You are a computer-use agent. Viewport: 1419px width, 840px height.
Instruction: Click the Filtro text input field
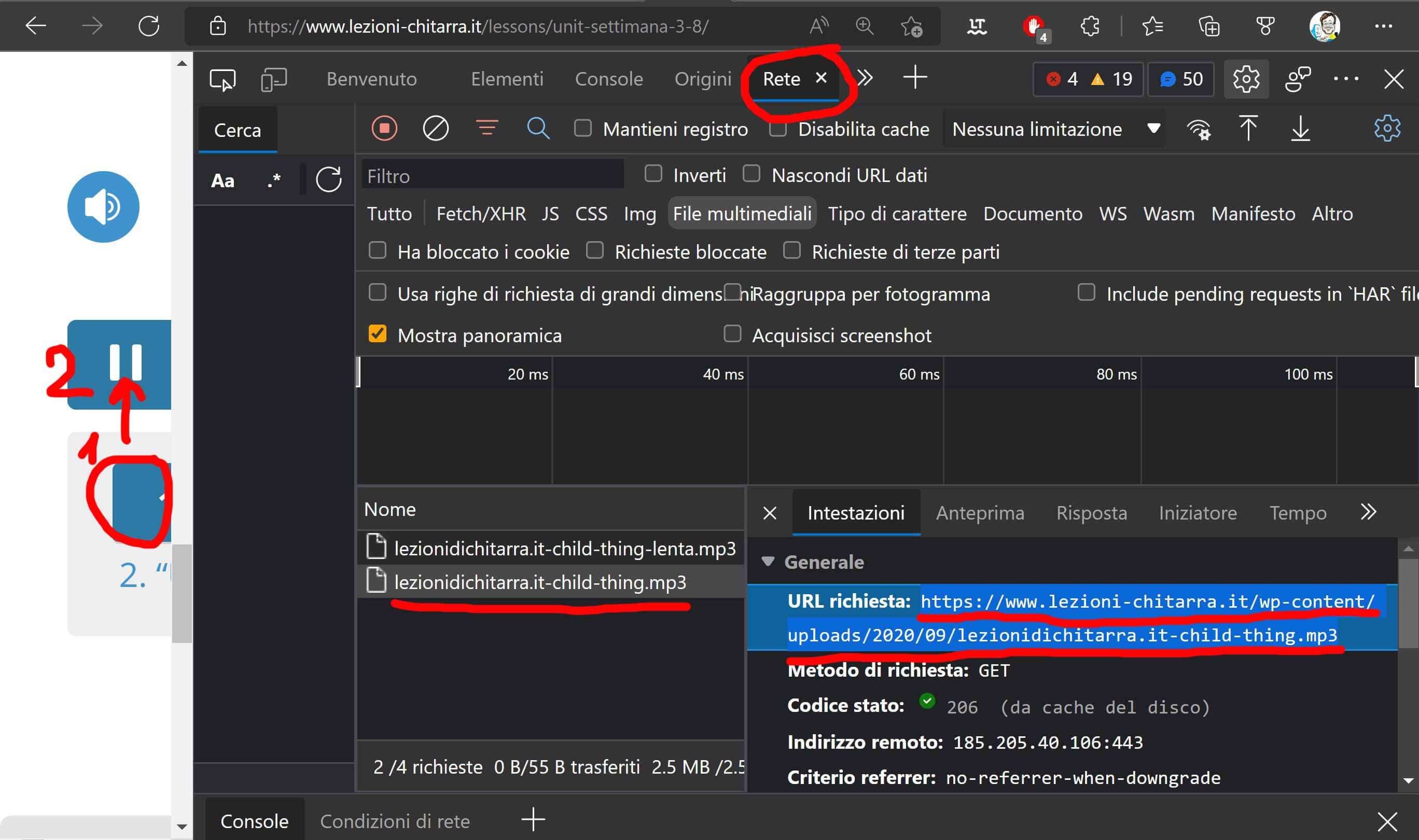click(x=492, y=176)
